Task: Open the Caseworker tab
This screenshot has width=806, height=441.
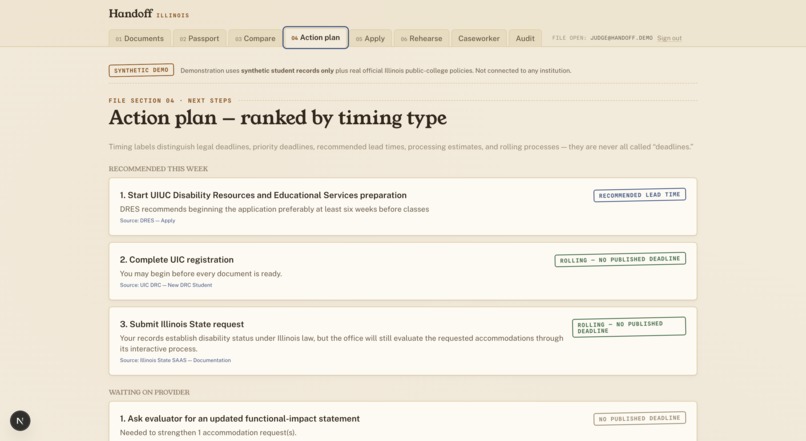Action: pos(479,39)
